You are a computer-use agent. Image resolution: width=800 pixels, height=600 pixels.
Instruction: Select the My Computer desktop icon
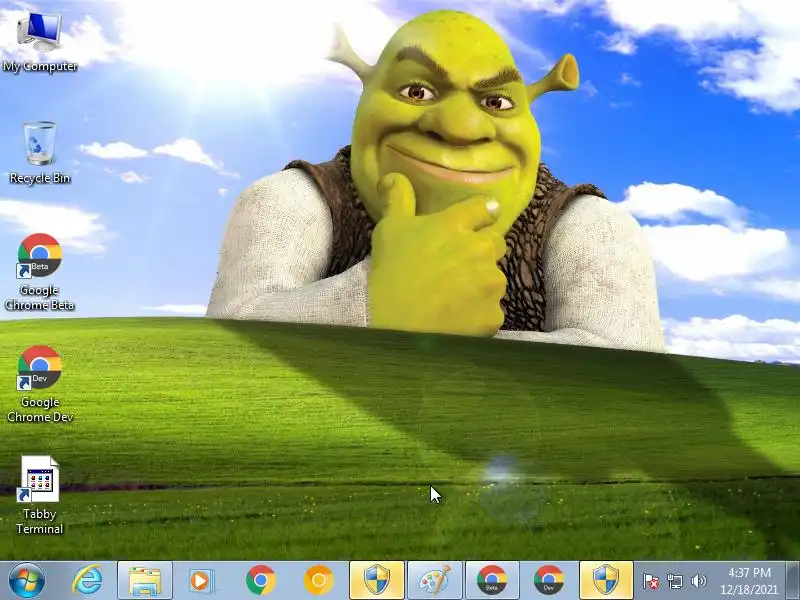click(x=40, y=43)
